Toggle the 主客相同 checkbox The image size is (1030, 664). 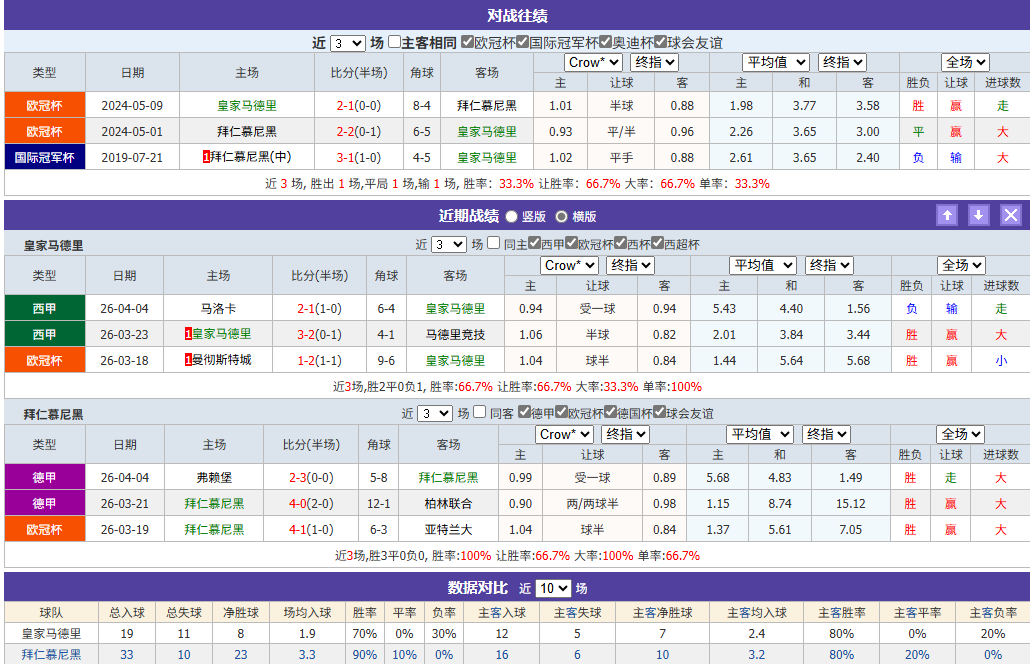click(392, 42)
